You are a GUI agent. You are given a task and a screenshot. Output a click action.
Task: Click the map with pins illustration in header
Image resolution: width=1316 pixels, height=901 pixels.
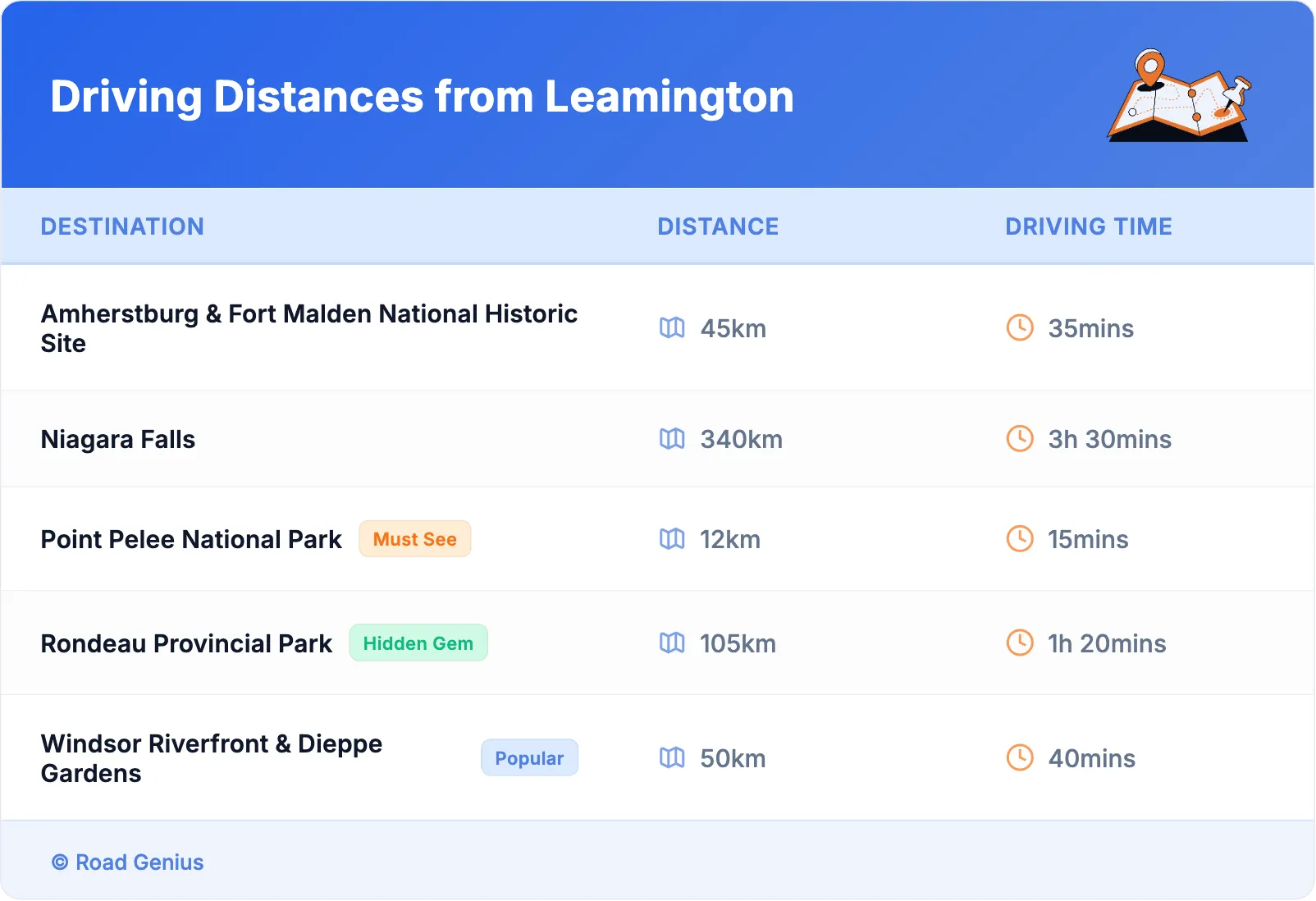1180,95
